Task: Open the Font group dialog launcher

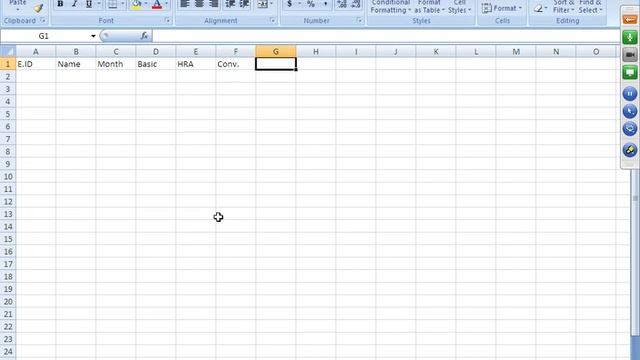Action: [167, 20]
